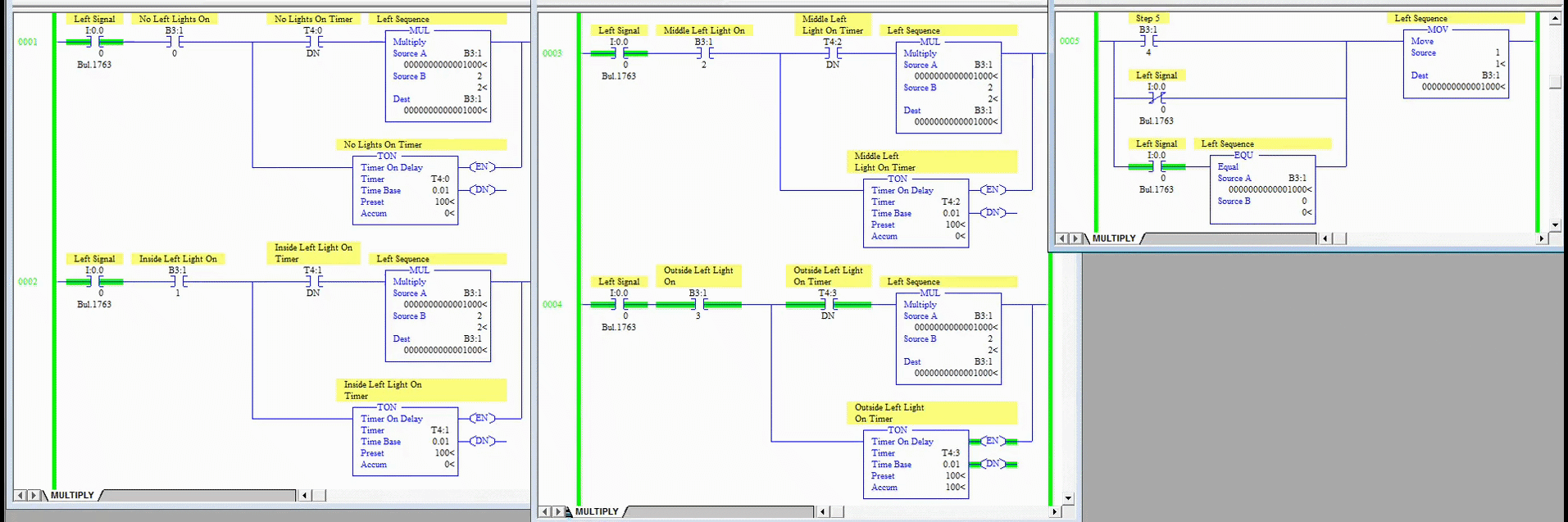Viewport: 1568px width, 522px height.
Task: Select Inside Left Light On B3:1/1 contact
Action: pyautogui.click(x=178, y=281)
